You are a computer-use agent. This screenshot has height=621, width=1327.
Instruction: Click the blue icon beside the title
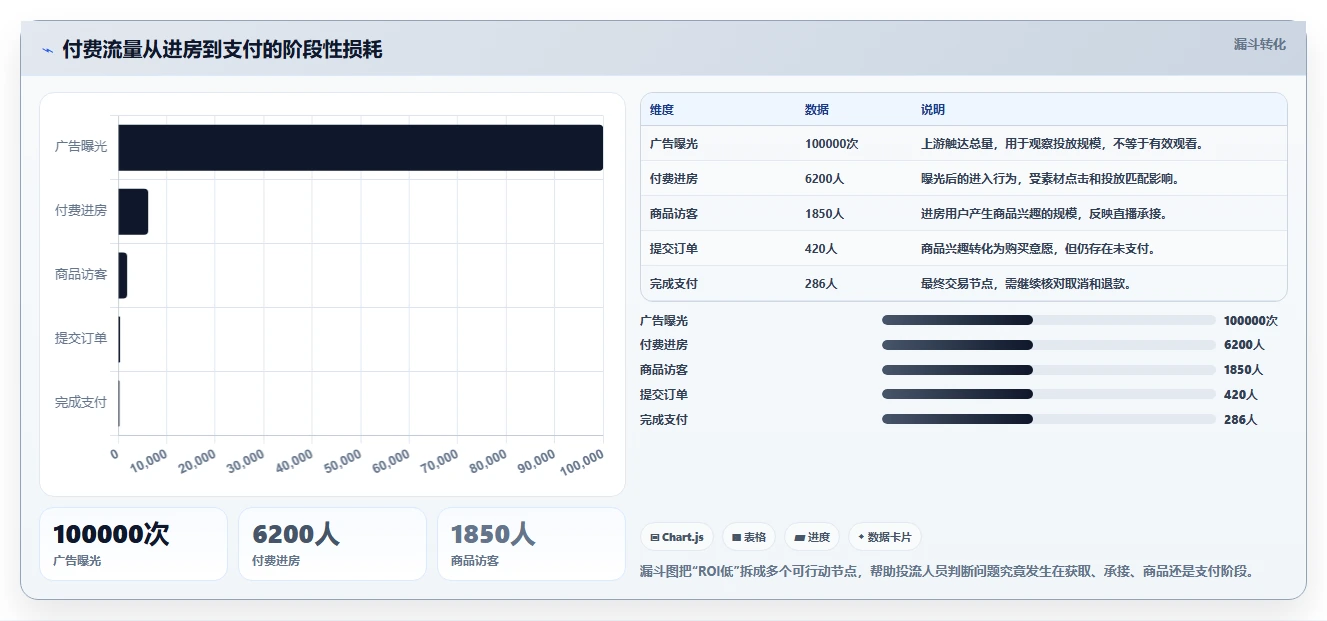coord(47,50)
